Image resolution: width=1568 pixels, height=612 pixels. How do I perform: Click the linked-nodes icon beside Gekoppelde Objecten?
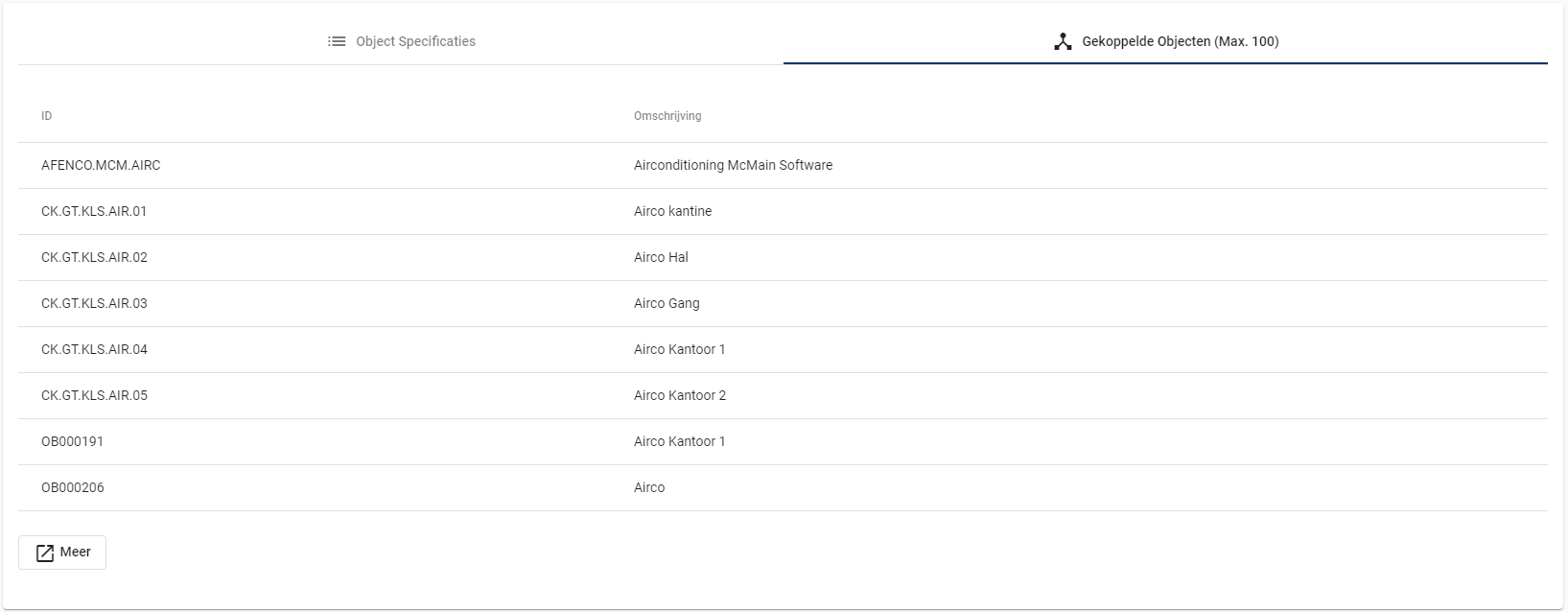pos(1063,41)
